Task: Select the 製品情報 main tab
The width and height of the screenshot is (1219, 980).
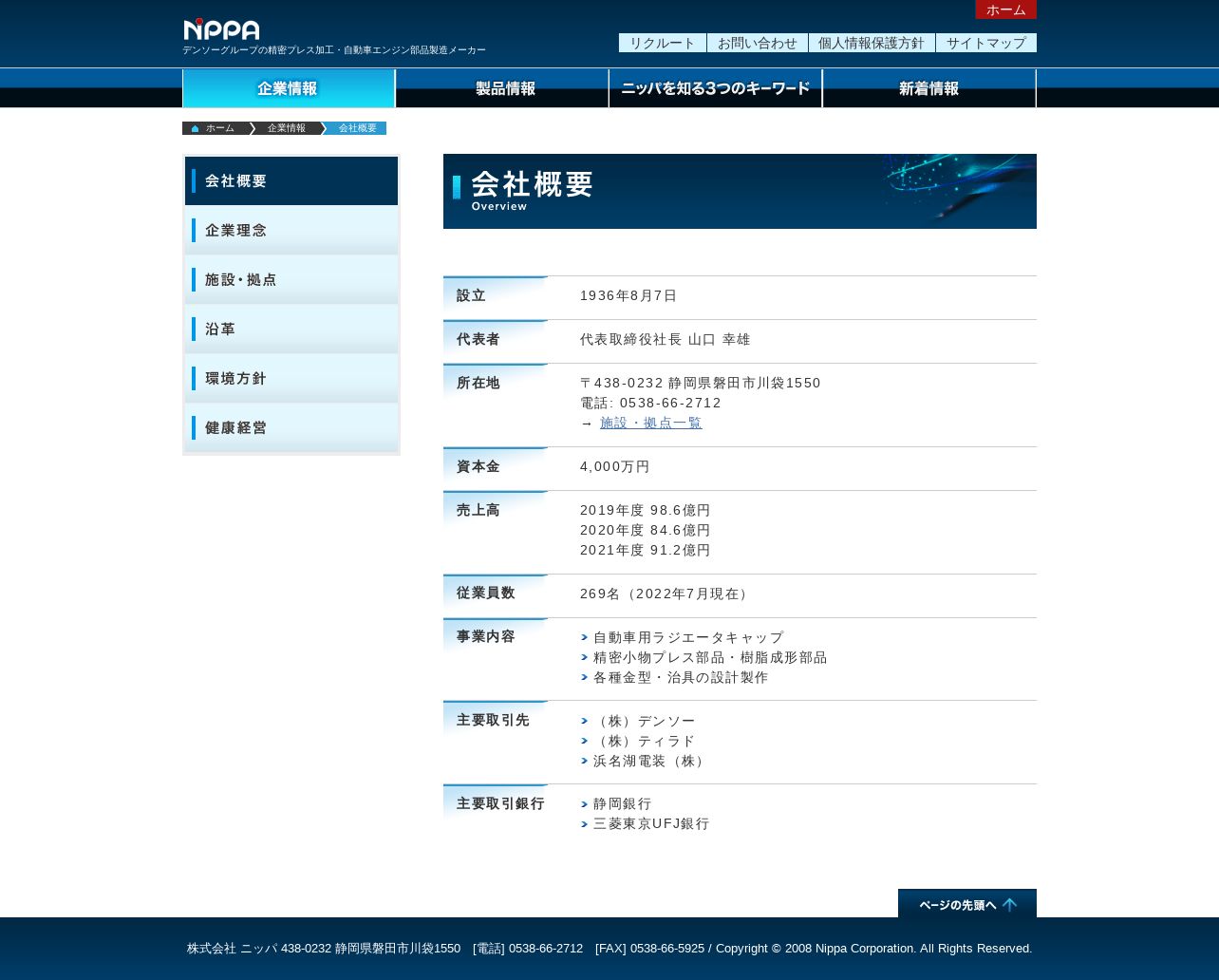Action: [502, 88]
